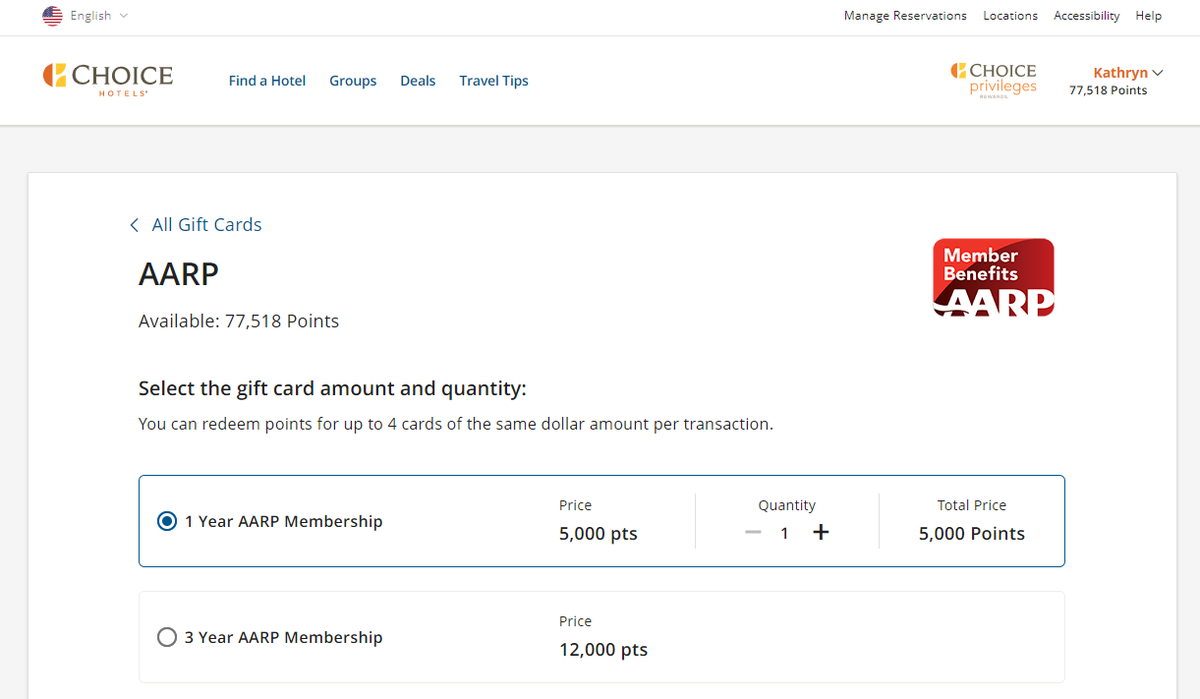Select the 3 Year AARP Membership radio
The image size is (1200, 699).
167,637
